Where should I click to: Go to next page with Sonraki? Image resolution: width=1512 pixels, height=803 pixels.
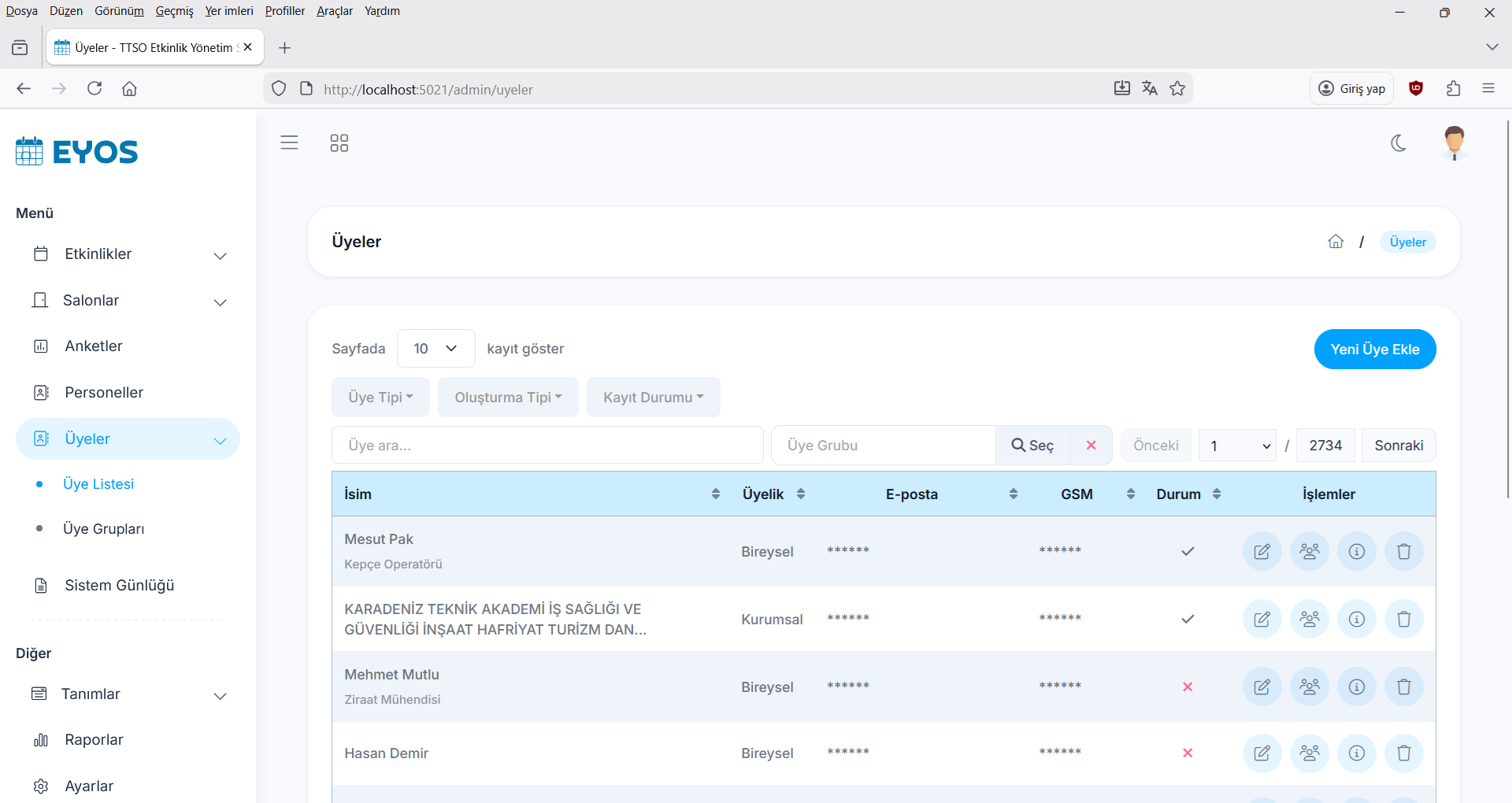coord(1399,446)
